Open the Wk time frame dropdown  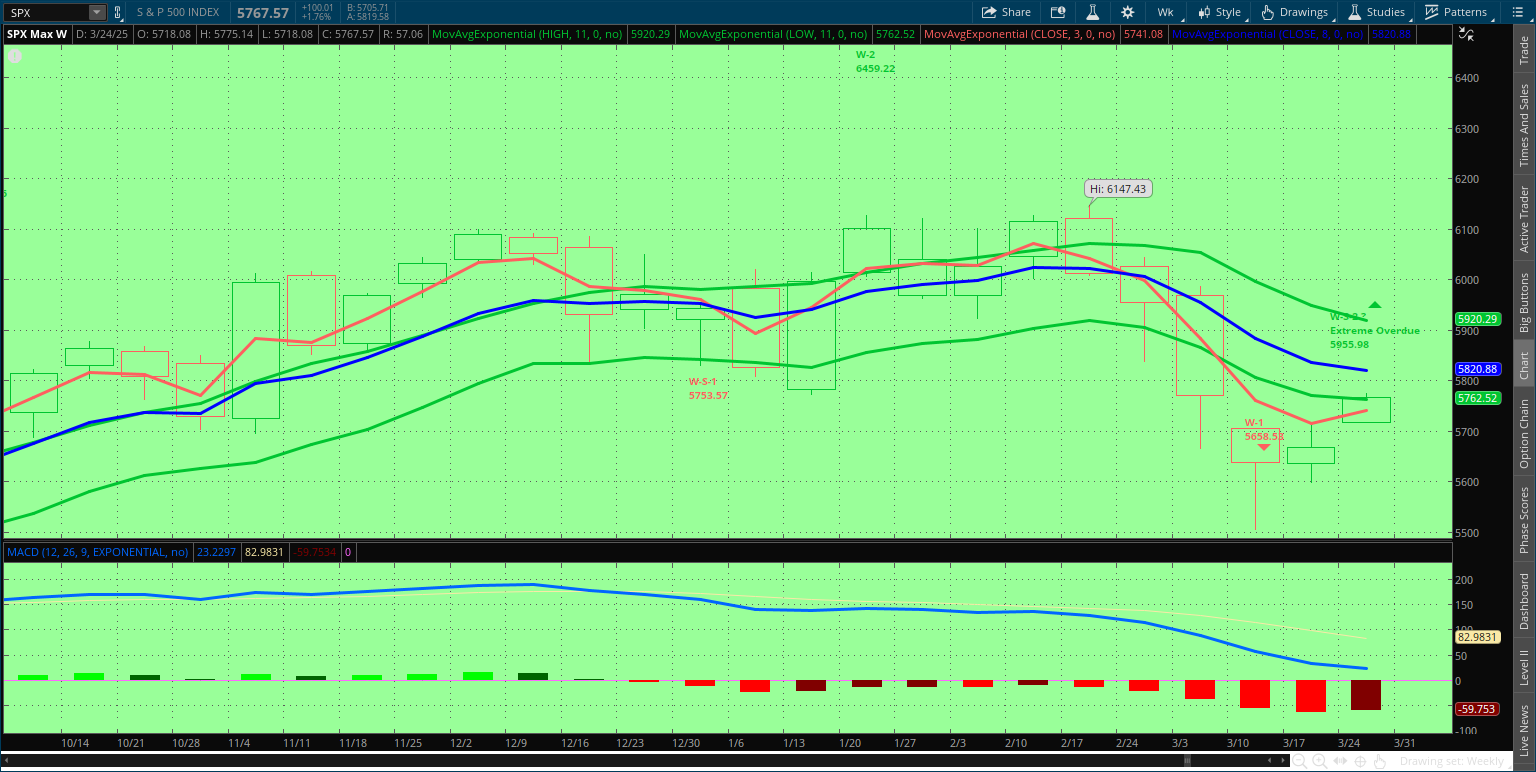click(x=1166, y=12)
